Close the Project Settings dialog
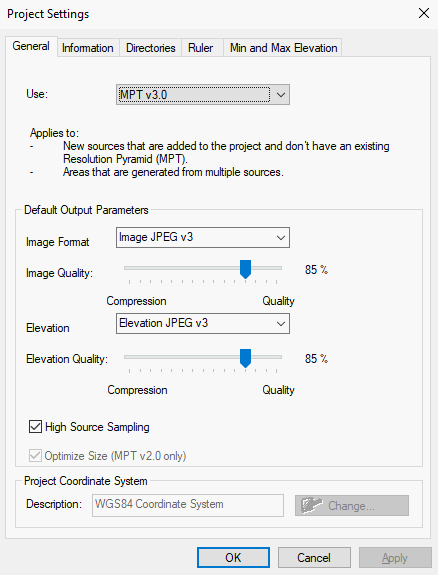This screenshot has height=575, width=438. tap(424, 14)
